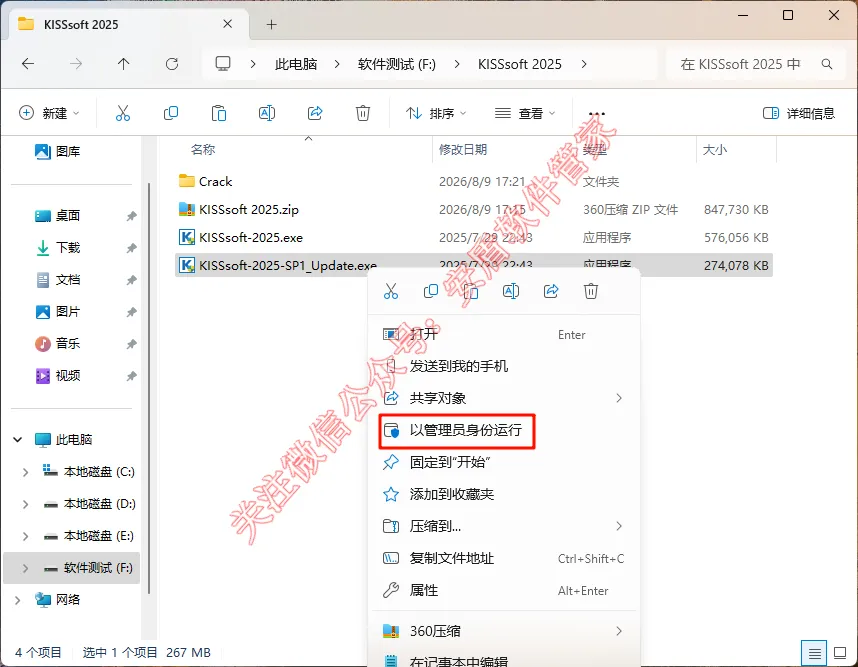The width and height of the screenshot is (858, 667).
Task: Click the toolbar Rename icon
Action: tap(266, 113)
